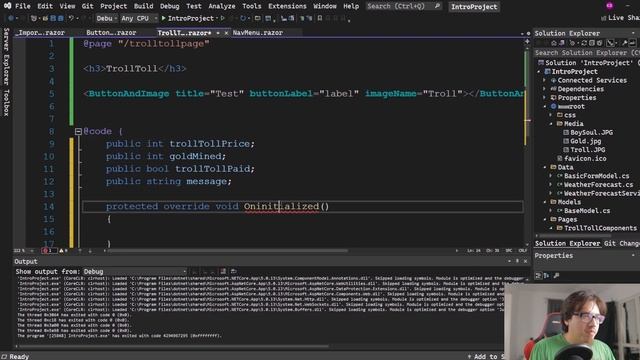This screenshot has width=640, height=360.
Task: Open the Extensions menu
Action: 287,6
